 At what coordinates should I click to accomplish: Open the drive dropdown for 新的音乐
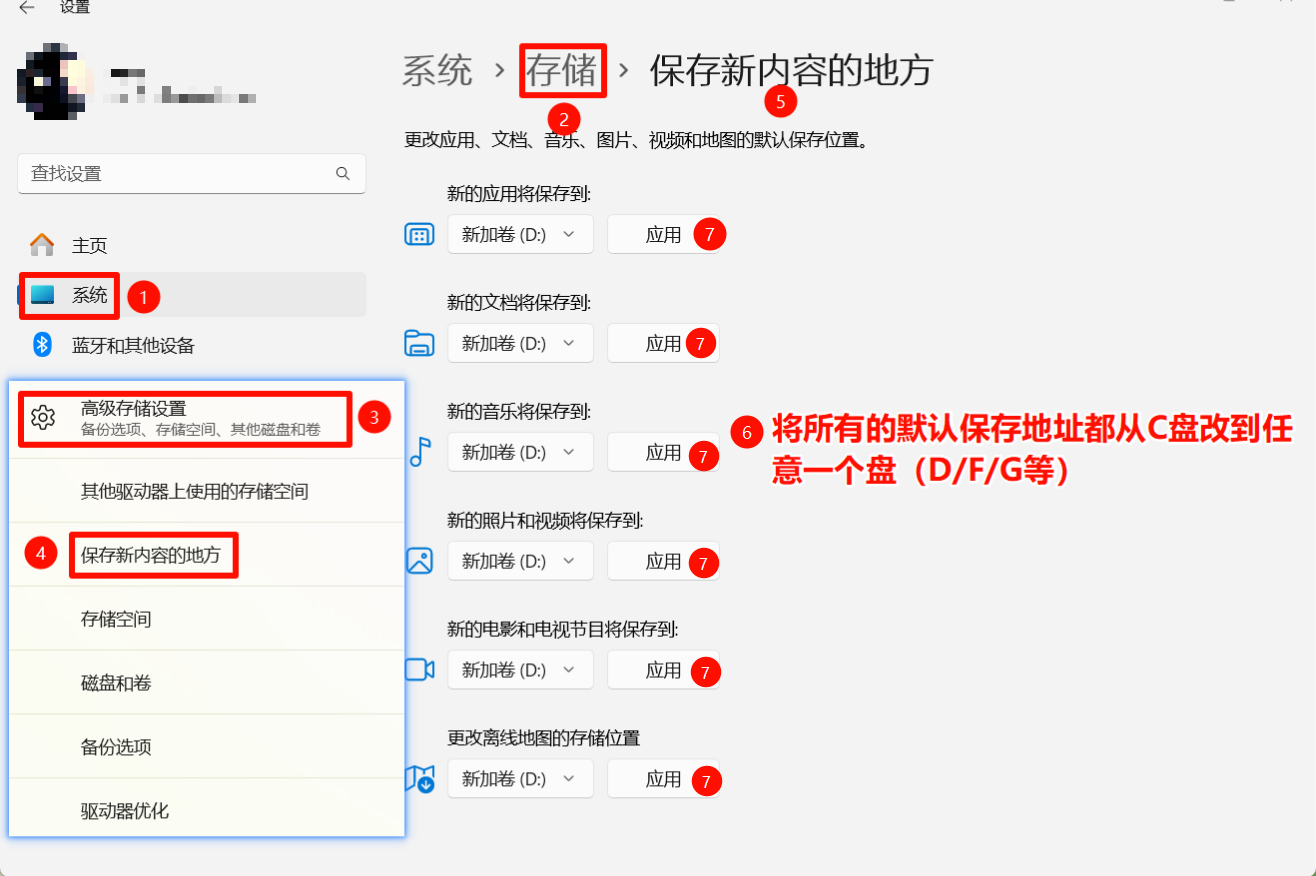(520, 452)
